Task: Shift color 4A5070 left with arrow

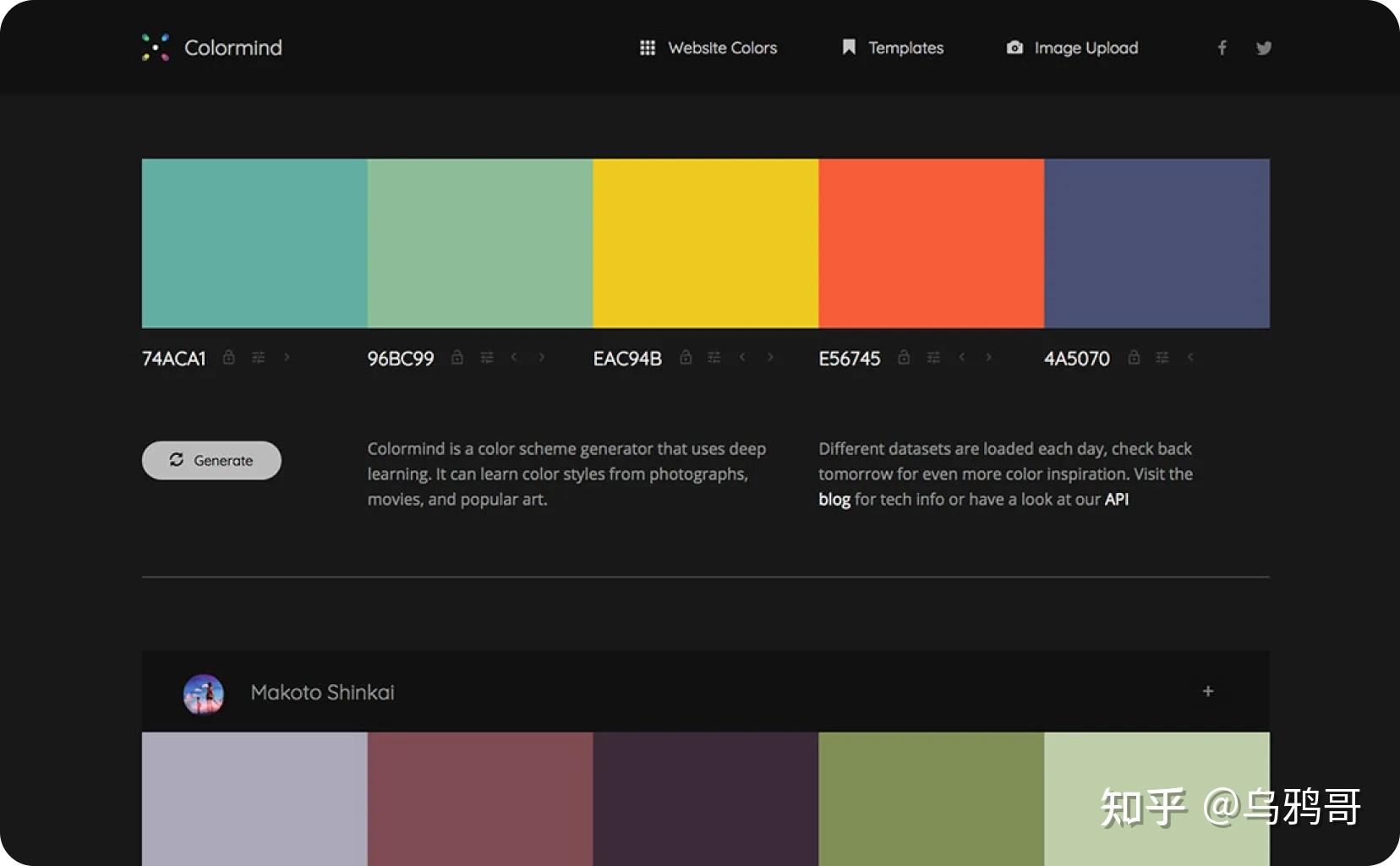Action: [x=1190, y=358]
